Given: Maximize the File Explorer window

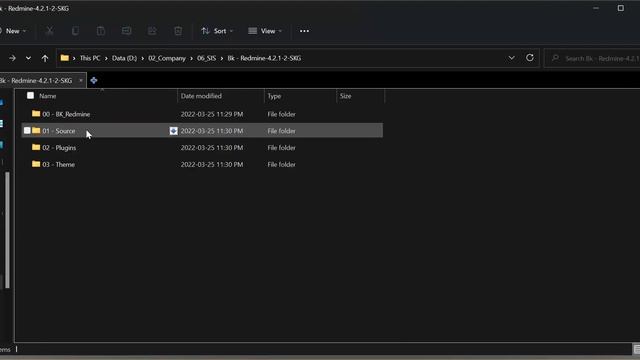Looking at the screenshot, I should pos(620,8).
